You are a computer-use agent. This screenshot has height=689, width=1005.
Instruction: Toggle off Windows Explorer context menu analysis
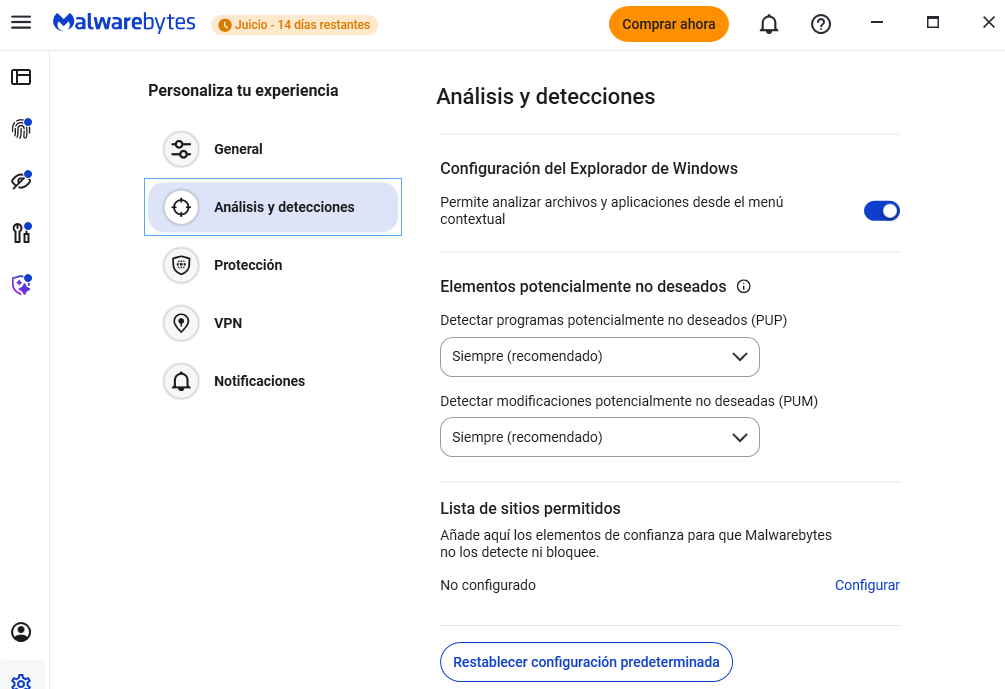[x=881, y=210]
